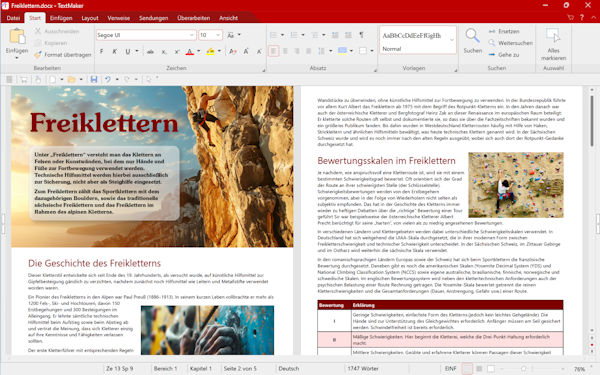Open highlight color dropdown arrow
The image size is (600, 375).
[x=219, y=51]
